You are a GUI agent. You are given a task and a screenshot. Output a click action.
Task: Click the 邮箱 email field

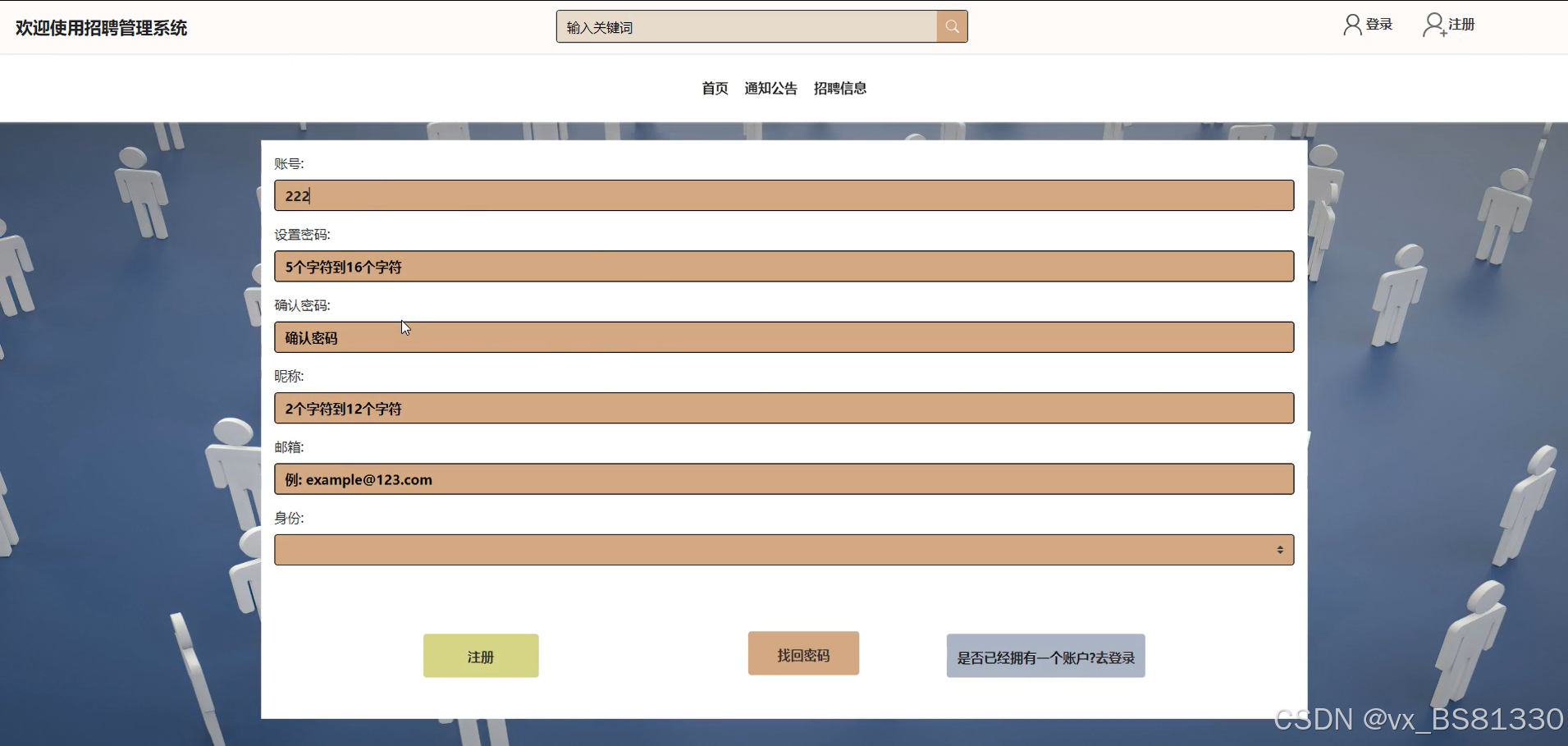coord(784,479)
